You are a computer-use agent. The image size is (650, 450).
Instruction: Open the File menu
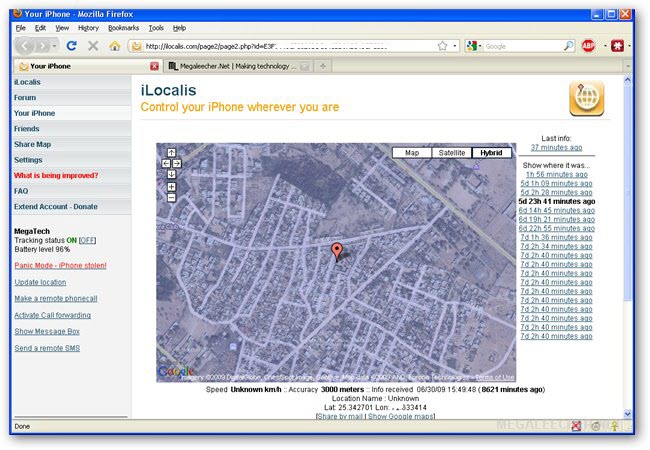[21, 28]
